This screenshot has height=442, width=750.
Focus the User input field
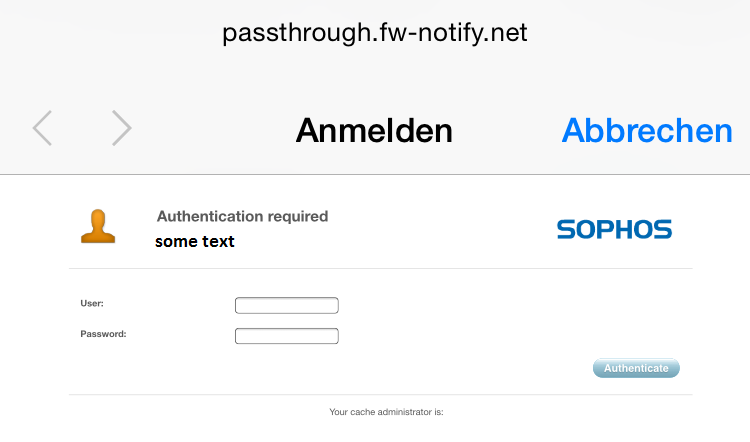286,306
